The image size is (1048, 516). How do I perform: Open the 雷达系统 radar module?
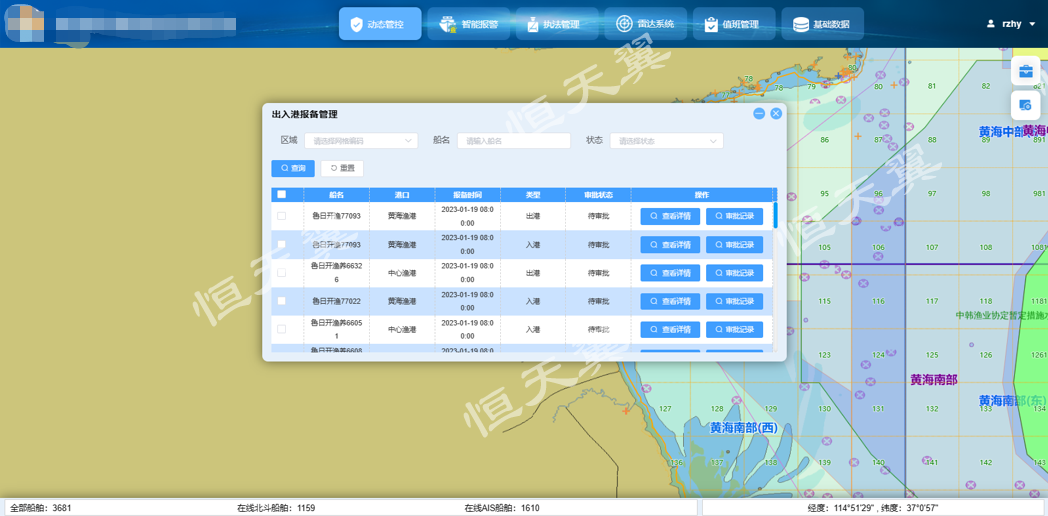[645, 24]
